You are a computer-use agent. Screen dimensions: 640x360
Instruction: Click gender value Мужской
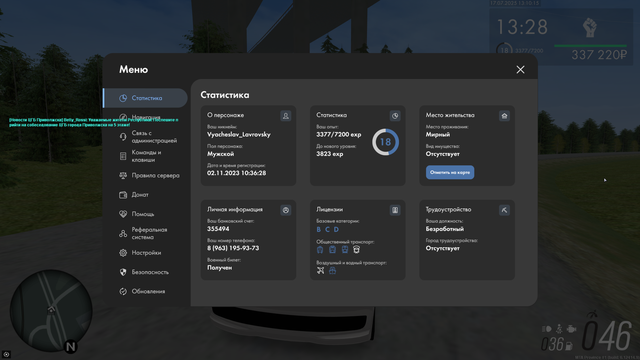click(x=220, y=154)
